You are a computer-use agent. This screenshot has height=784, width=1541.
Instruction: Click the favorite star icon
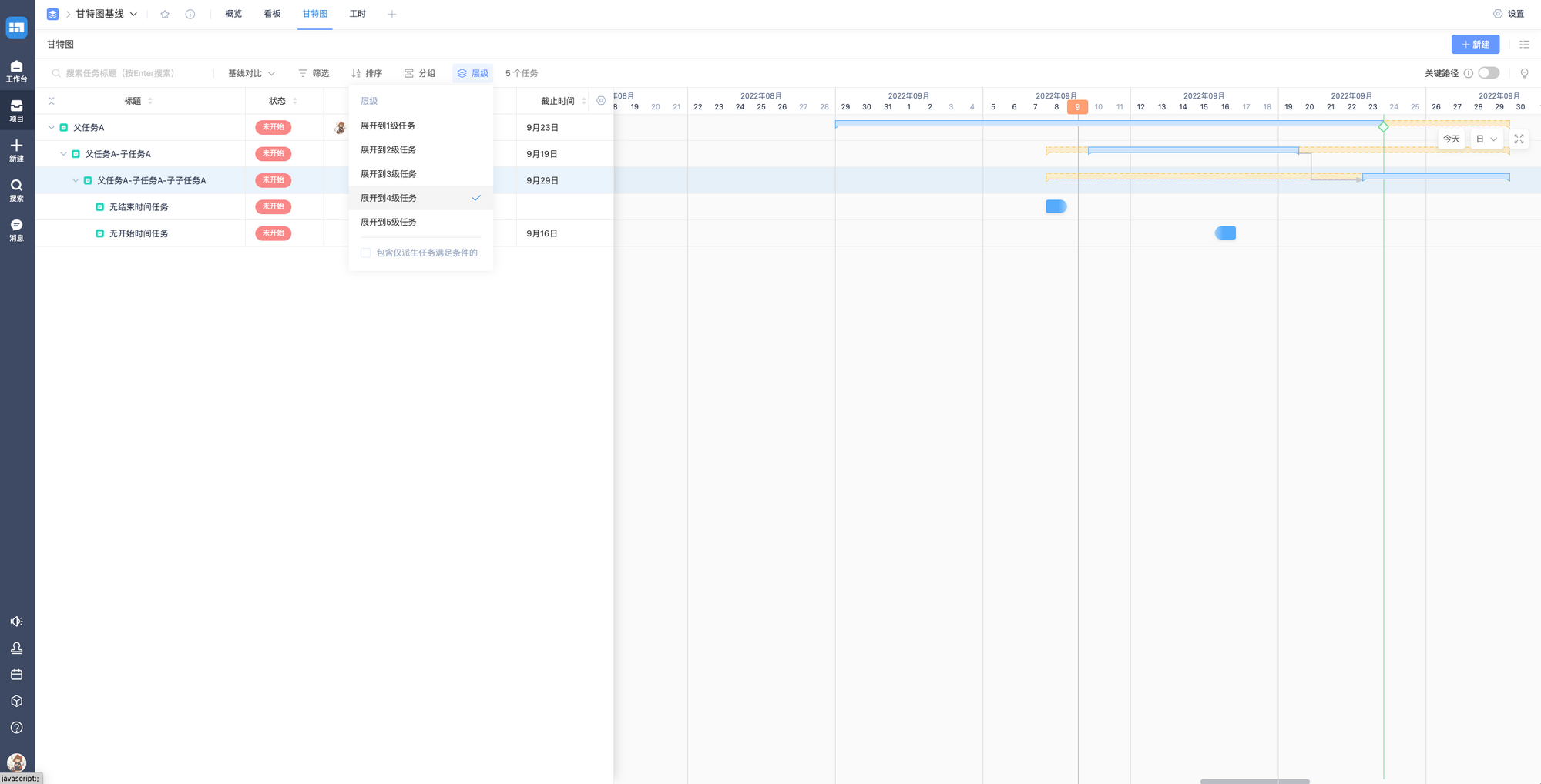tap(165, 14)
